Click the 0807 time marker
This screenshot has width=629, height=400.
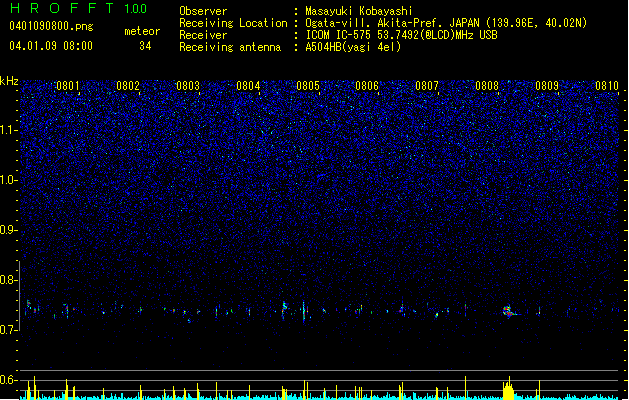click(427, 86)
